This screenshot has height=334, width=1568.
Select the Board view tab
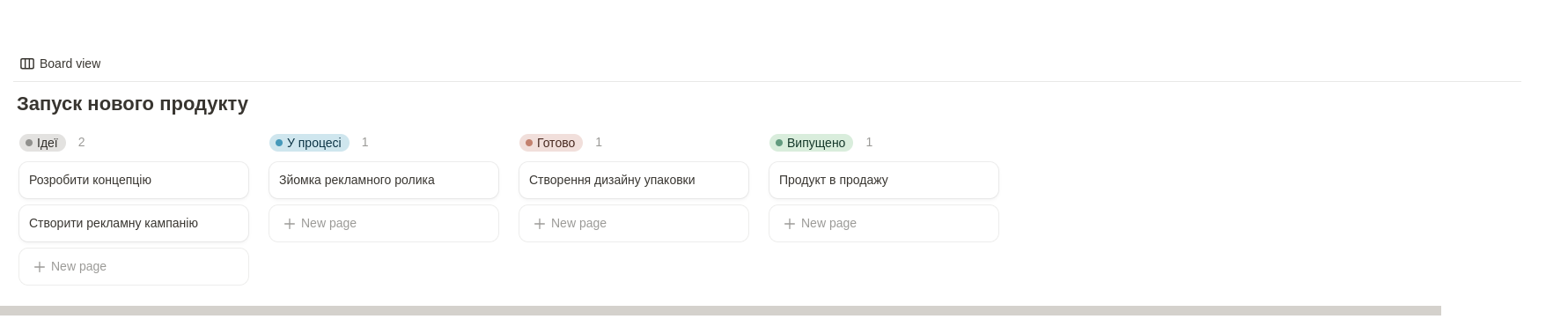[x=61, y=63]
